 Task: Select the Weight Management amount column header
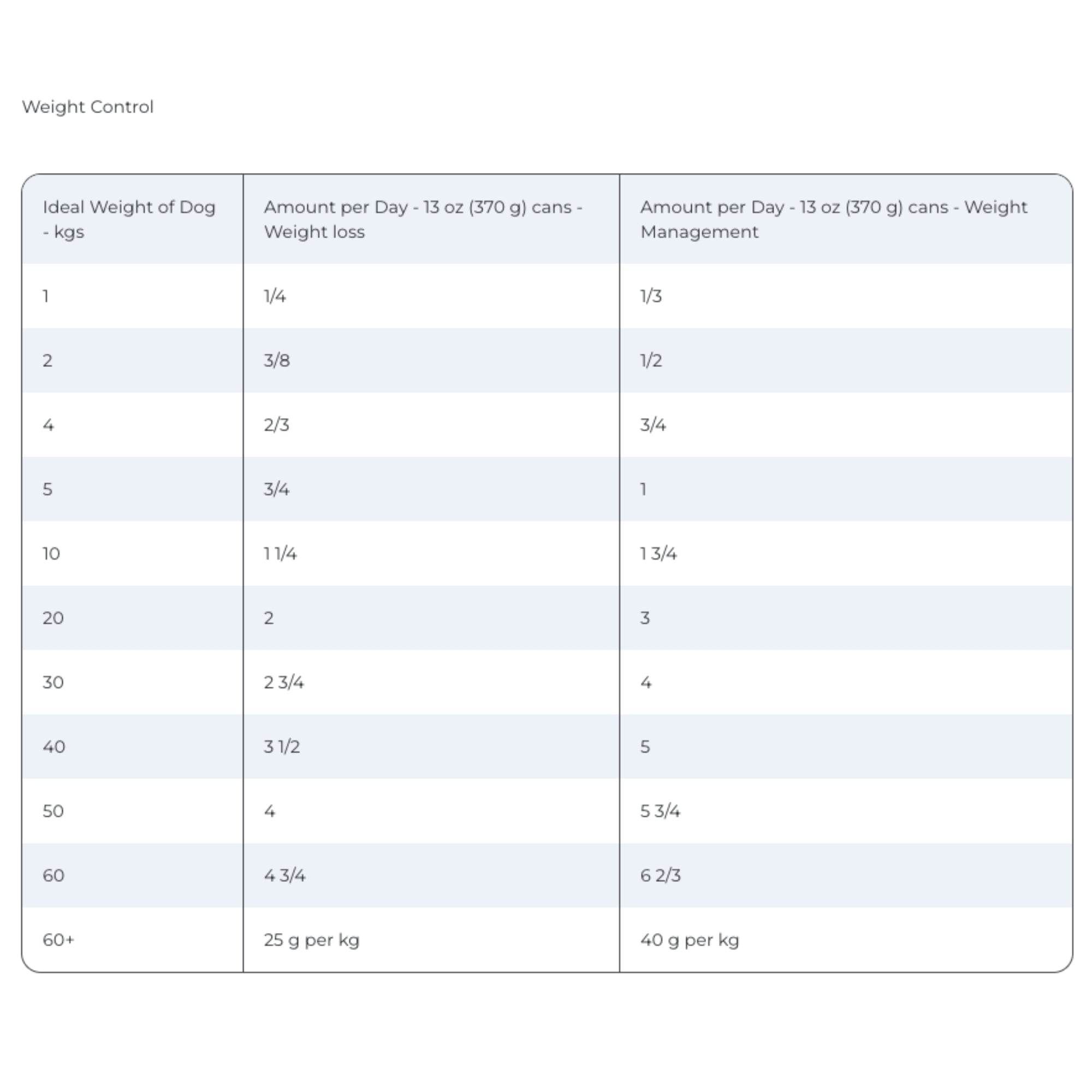pos(833,219)
